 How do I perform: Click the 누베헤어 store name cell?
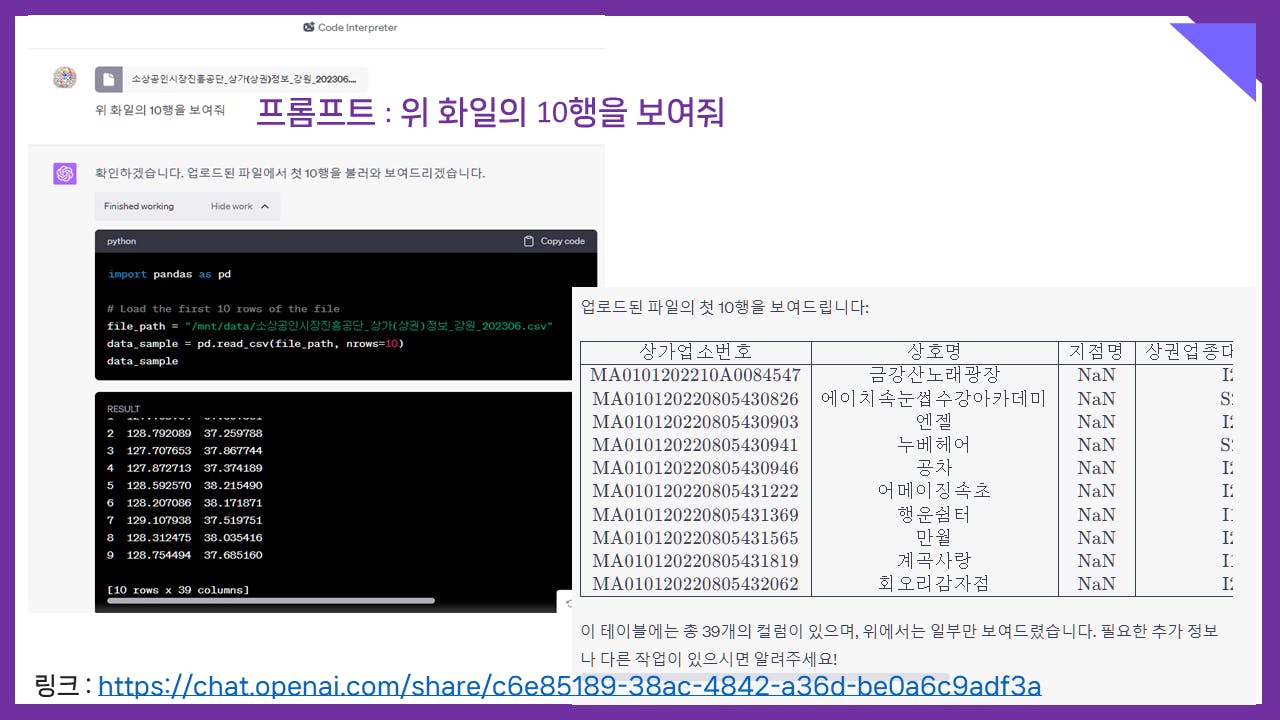(934, 445)
